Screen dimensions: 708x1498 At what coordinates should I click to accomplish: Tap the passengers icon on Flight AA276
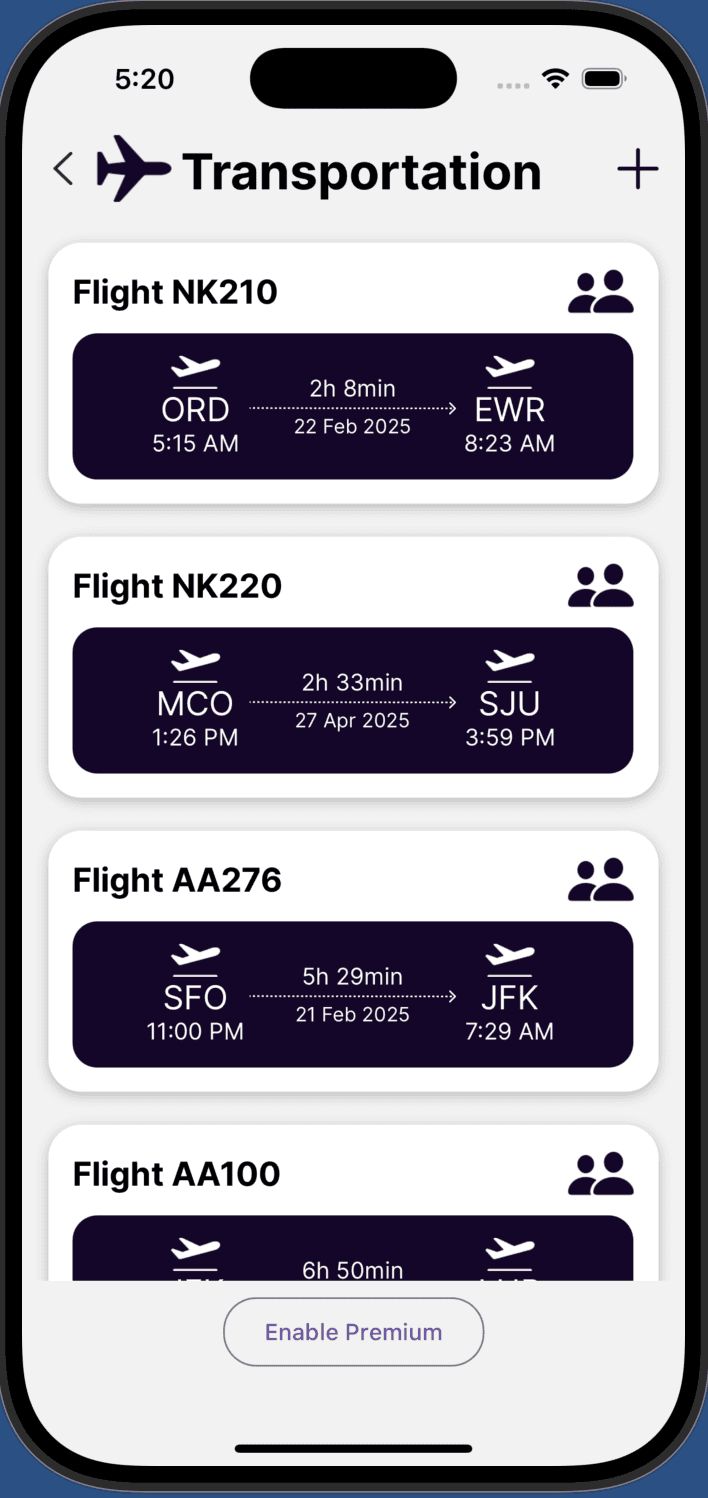(600, 879)
